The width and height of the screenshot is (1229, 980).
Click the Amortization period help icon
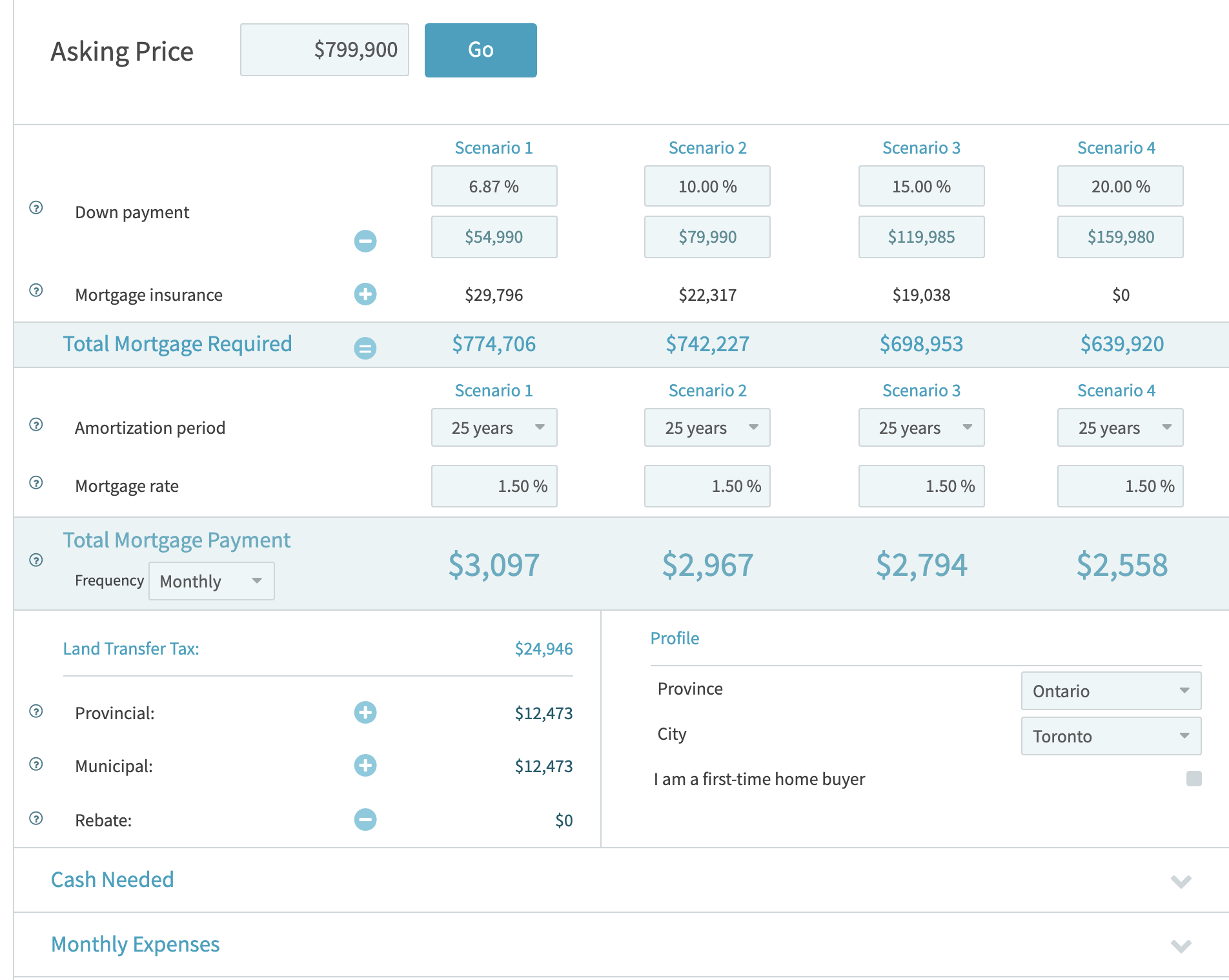tap(36, 425)
